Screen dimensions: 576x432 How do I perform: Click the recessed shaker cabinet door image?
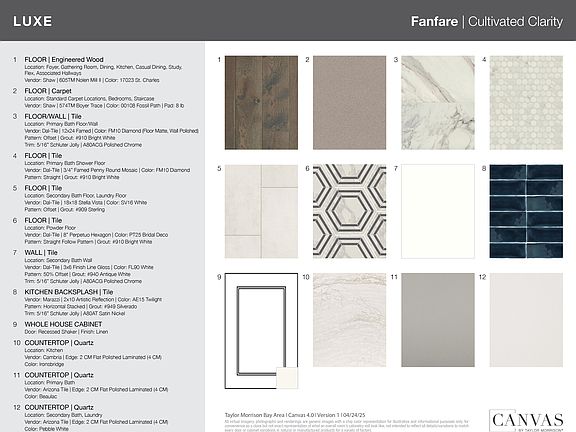[261, 331]
